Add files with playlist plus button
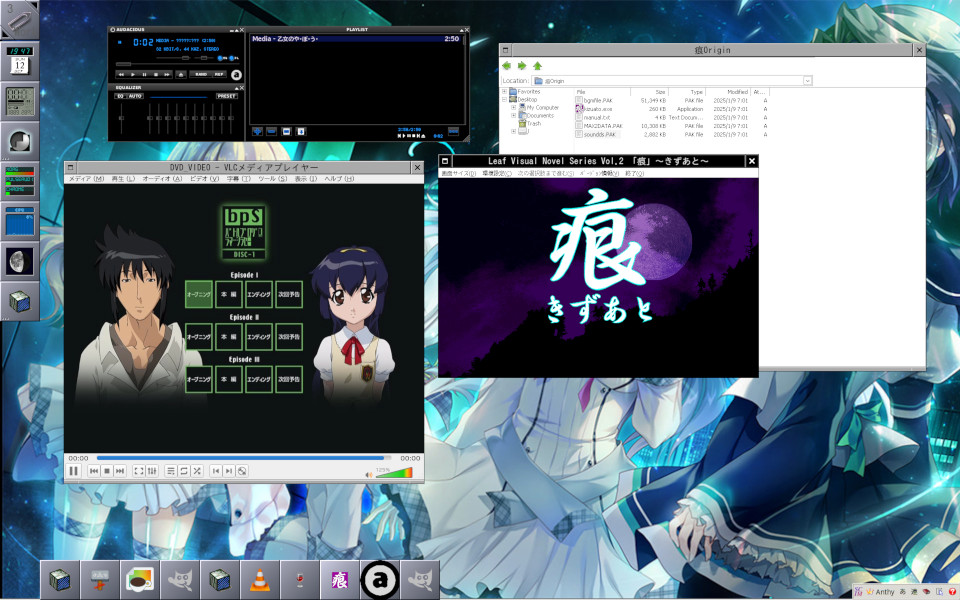Viewport: 960px width, 600px height. click(257, 130)
